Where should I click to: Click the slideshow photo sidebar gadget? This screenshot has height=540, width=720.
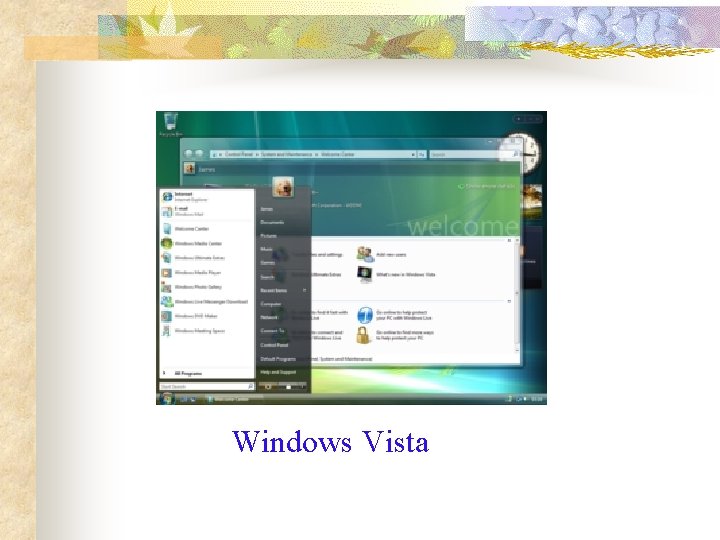[532, 201]
